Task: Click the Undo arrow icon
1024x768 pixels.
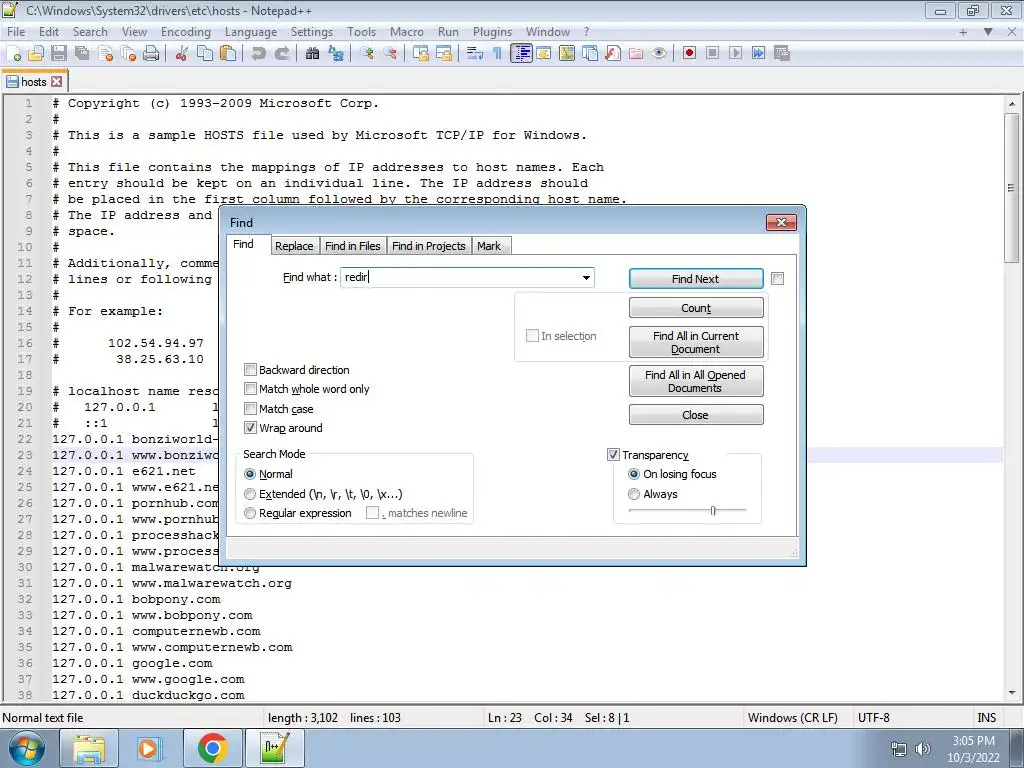Action: coord(259,54)
